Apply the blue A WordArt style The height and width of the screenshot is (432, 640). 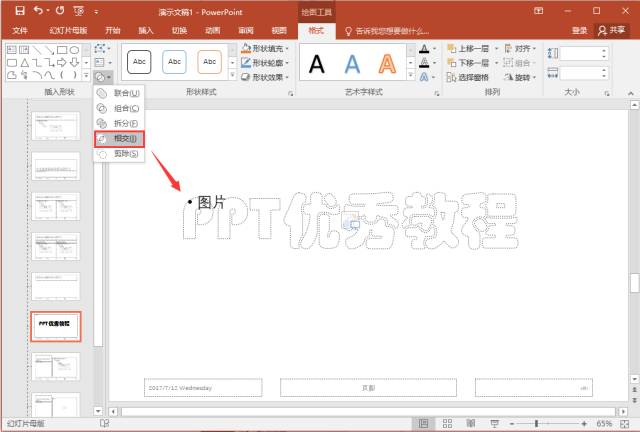coord(352,64)
